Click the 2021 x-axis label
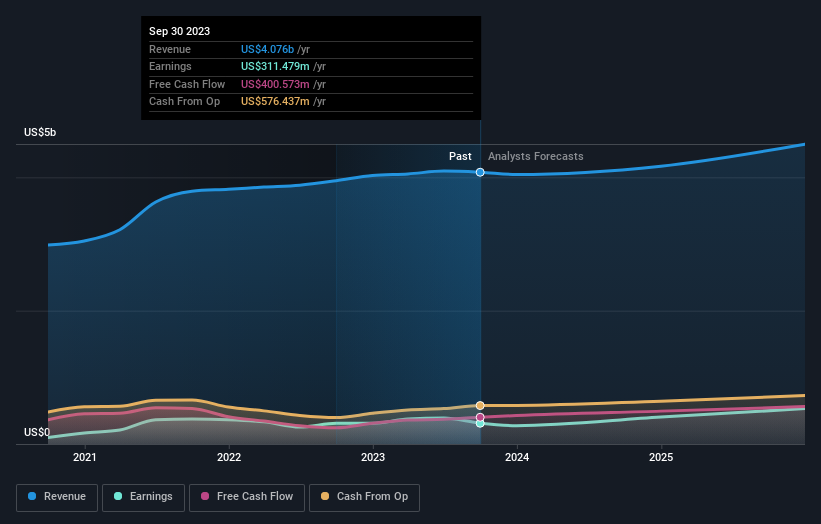821x524 pixels. 85,457
